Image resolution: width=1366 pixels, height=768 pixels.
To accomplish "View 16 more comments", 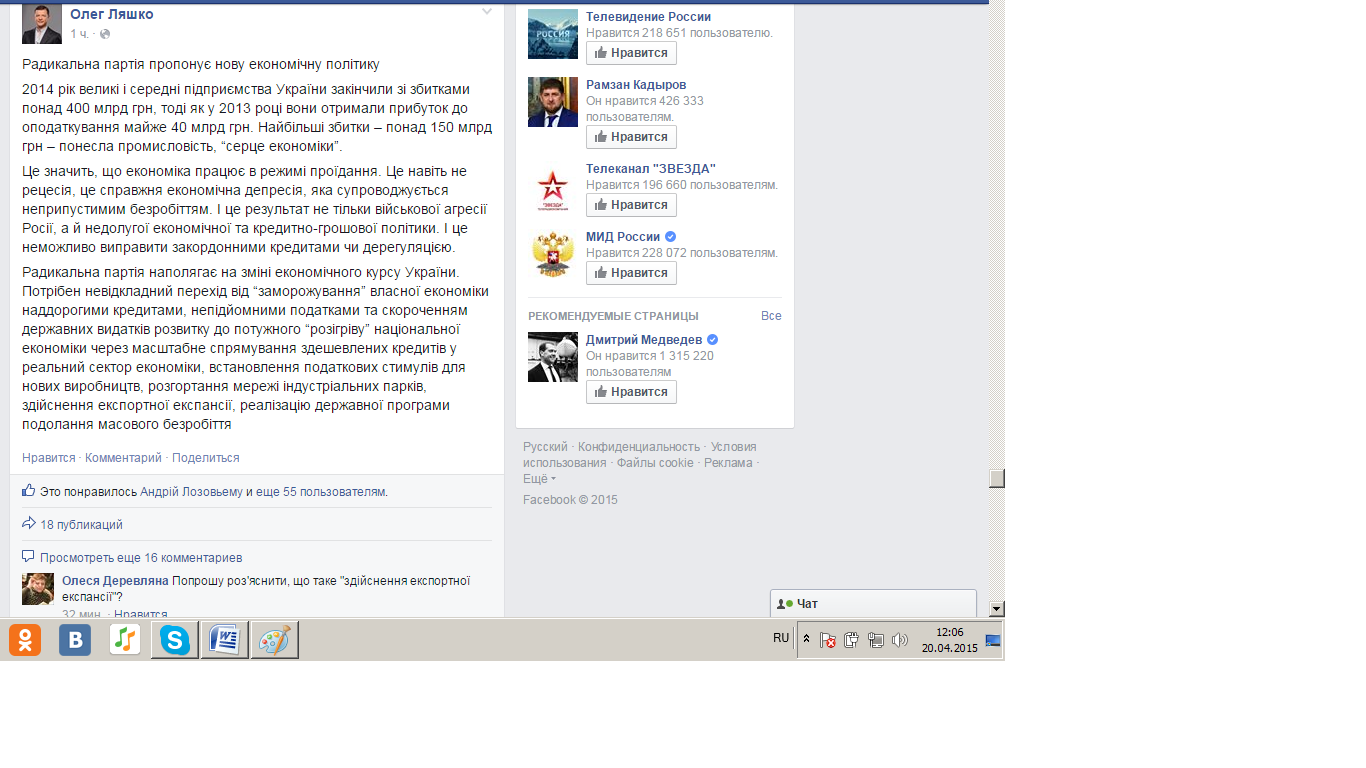I will (x=141, y=558).
